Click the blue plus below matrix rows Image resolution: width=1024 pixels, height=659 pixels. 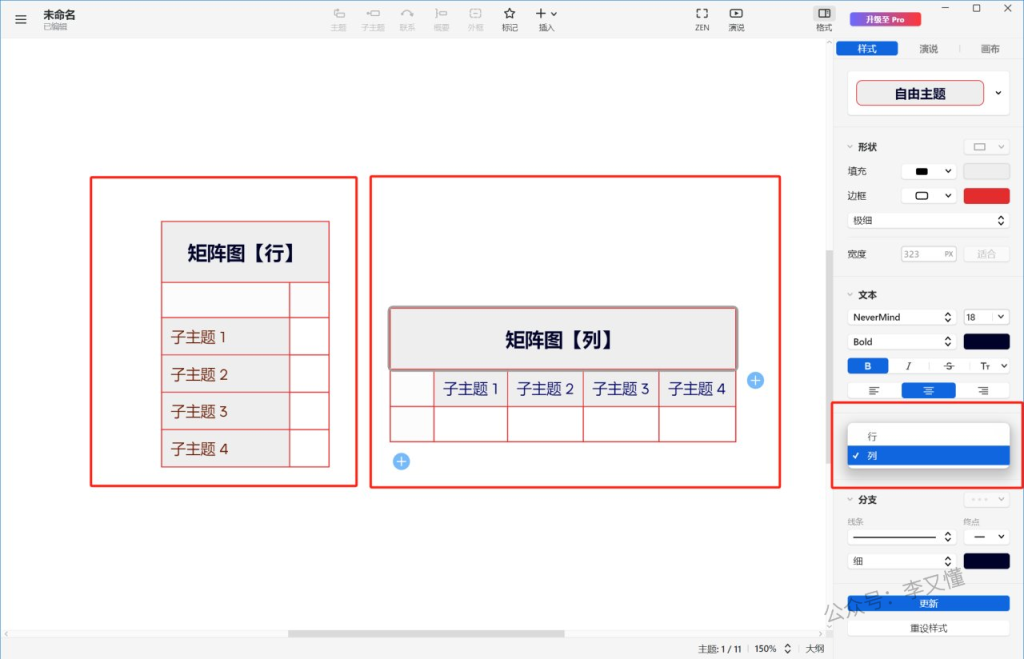coord(401,461)
